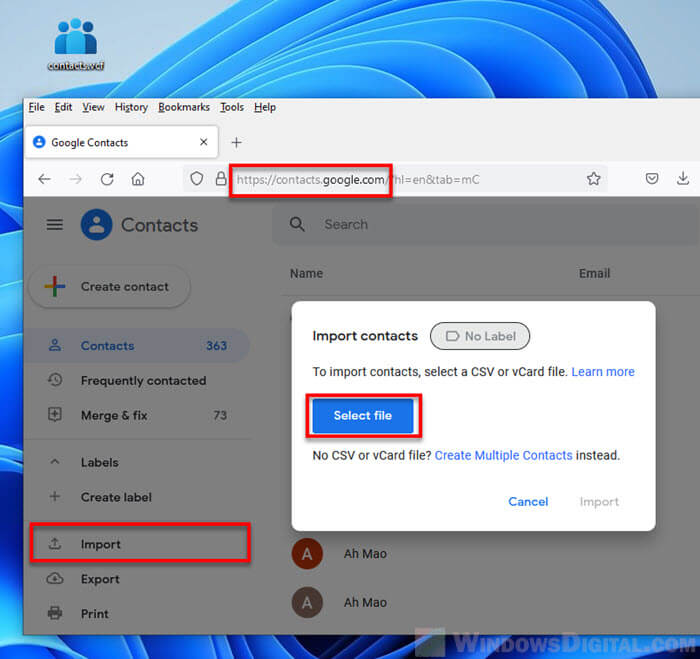Open the File menu

pyautogui.click(x=36, y=107)
